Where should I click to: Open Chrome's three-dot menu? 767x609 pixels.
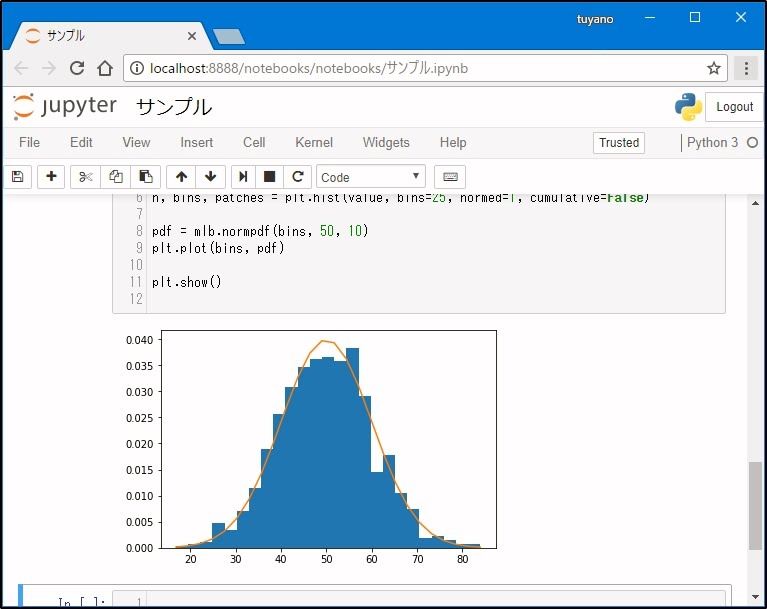pos(745,69)
